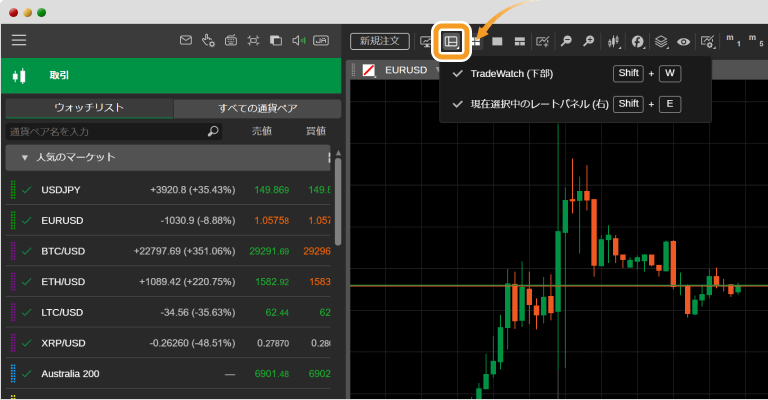This screenshot has width=768, height=400.
Task: Switch to ウォッチリスト tab
Action: click(x=89, y=108)
